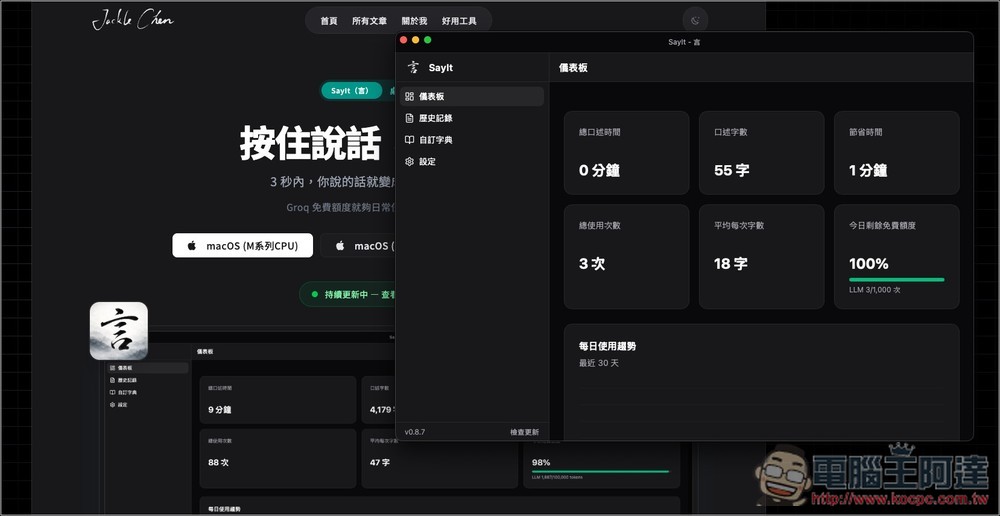Click the 98% progress bar in webpage preview
Viewport: 1000px width, 516px height.
pyautogui.click(x=600, y=471)
